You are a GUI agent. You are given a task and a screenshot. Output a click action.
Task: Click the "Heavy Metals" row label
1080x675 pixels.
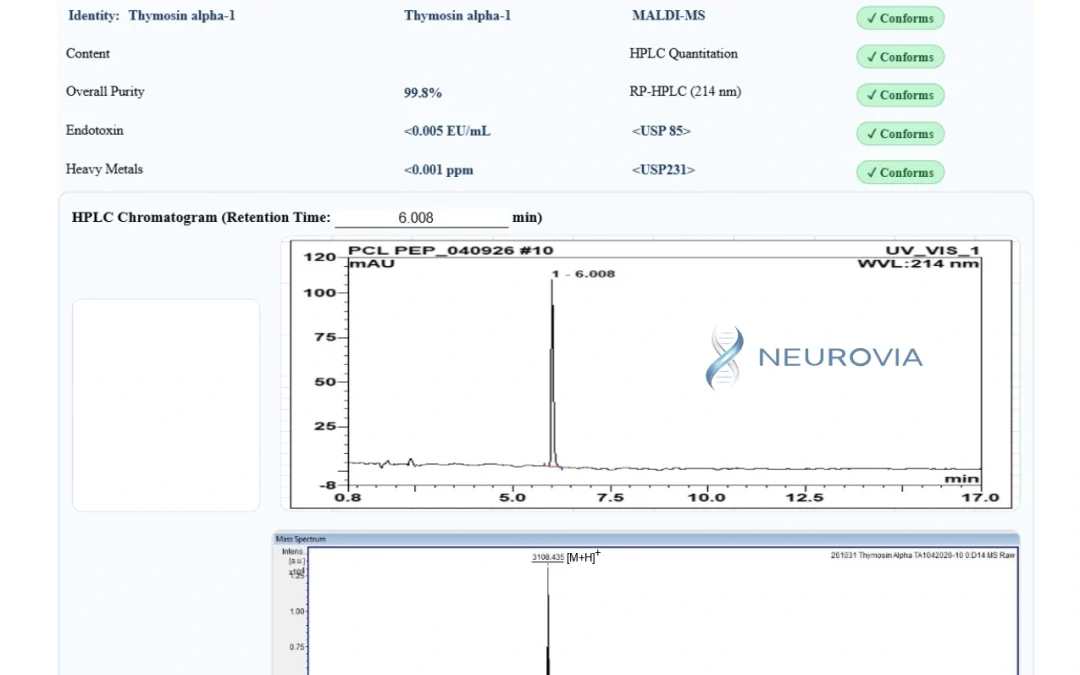pyautogui.click(x=104, y=169)
